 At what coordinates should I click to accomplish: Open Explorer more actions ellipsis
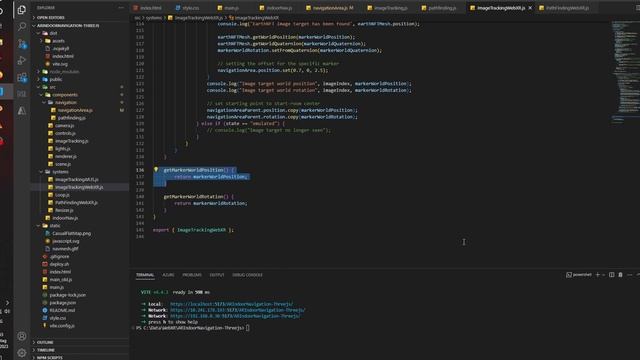(121, 7)
